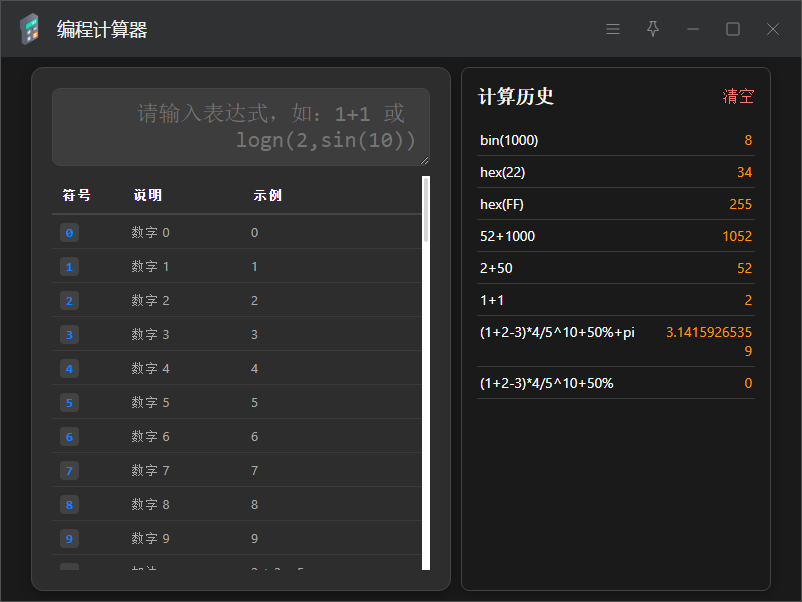Click the symbol 5 badge
Image resolution: width=802 pixels, height=602 pixels.
69,403
